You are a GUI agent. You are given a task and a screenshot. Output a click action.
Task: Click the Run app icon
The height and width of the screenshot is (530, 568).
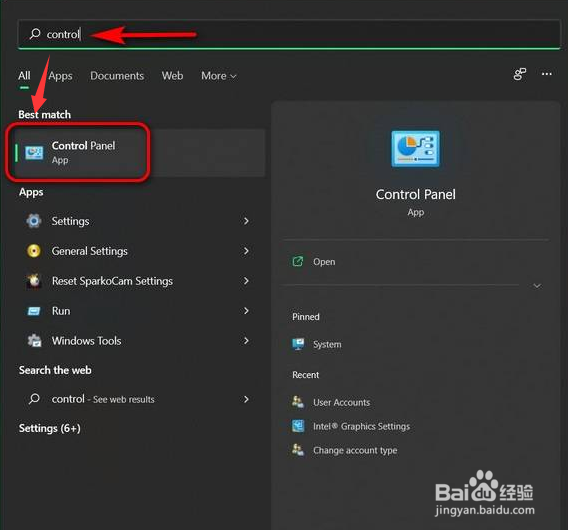tap(34, 311)
